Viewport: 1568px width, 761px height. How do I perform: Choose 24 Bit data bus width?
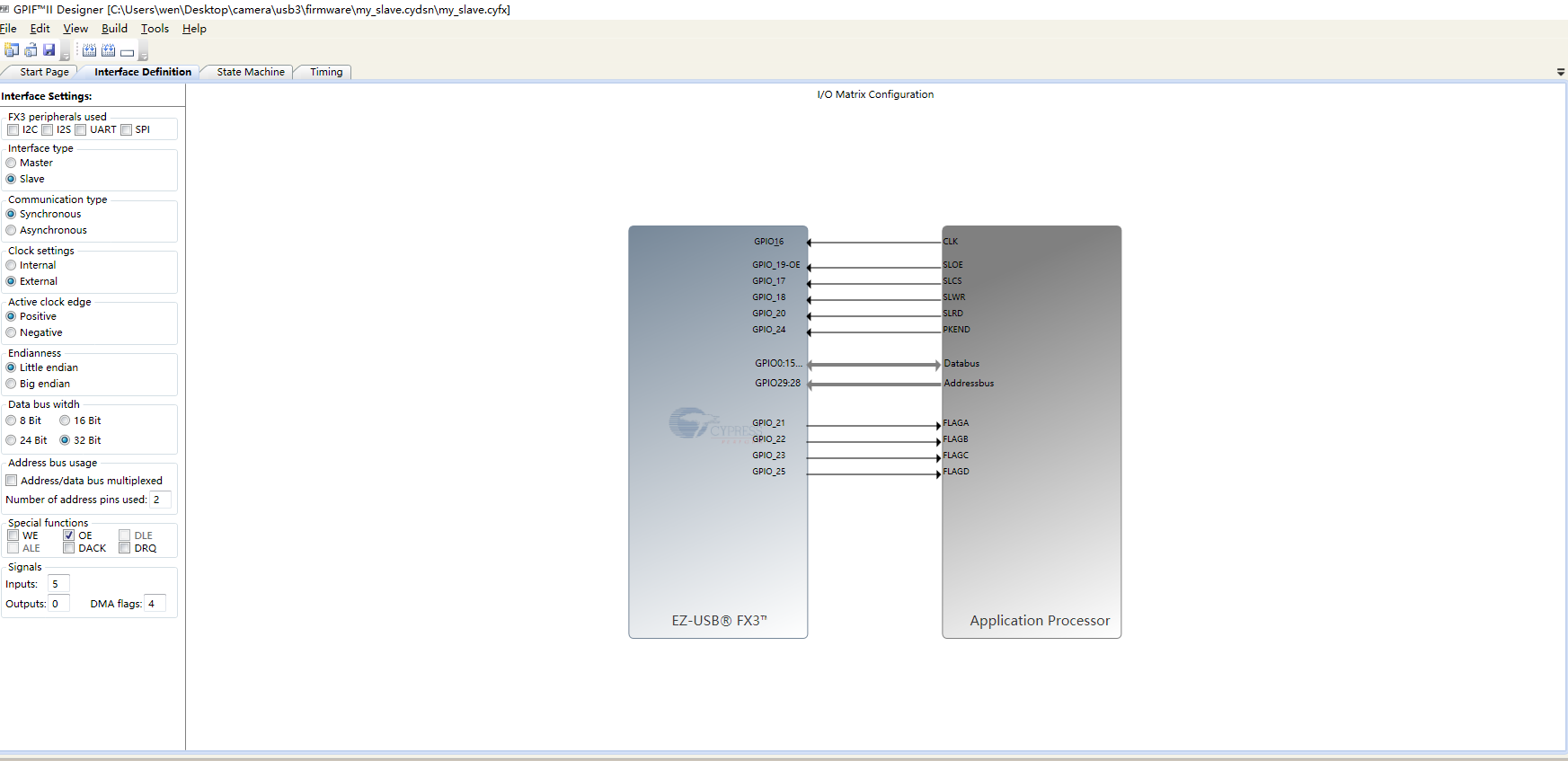point(11,441)
